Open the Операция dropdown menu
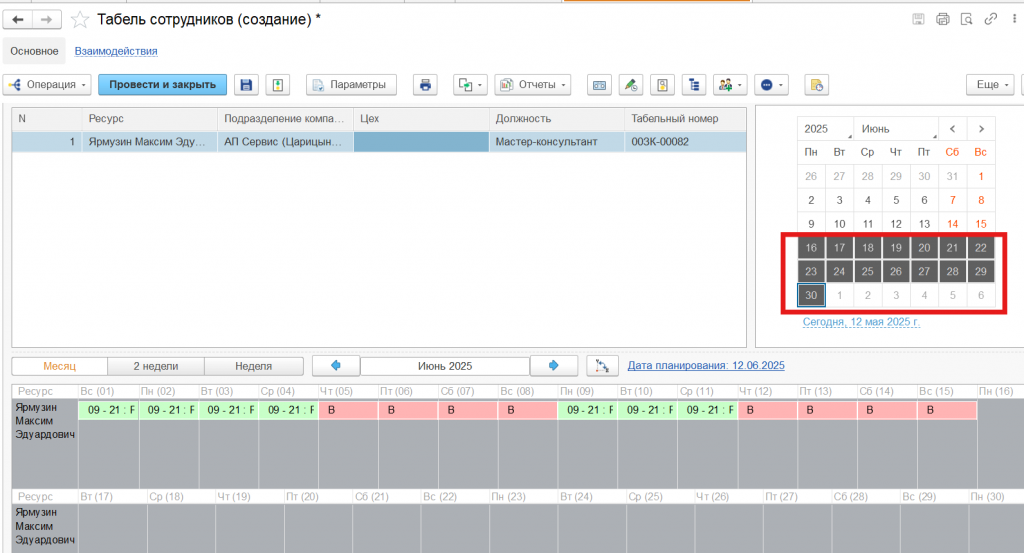The height and width of the screenshot is (553, 1024). pyautogui.click(x=48, y=85)
